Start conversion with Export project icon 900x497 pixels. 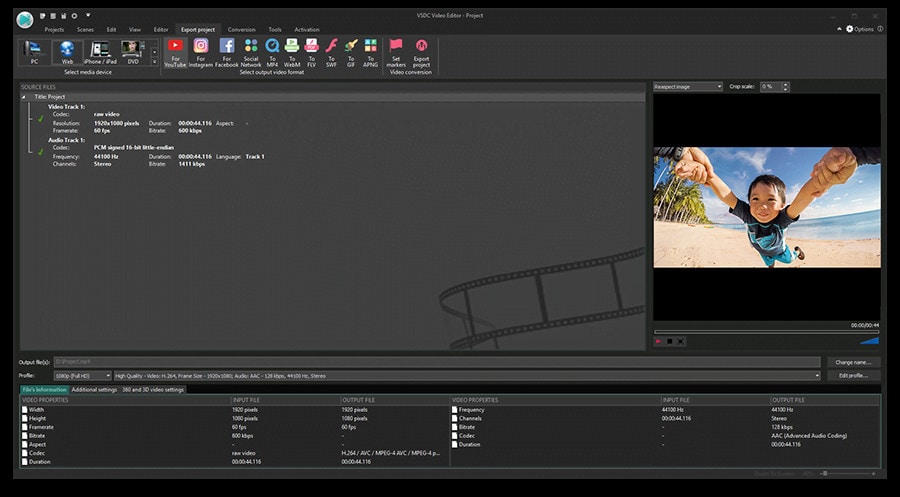click(x=421, y=51)
